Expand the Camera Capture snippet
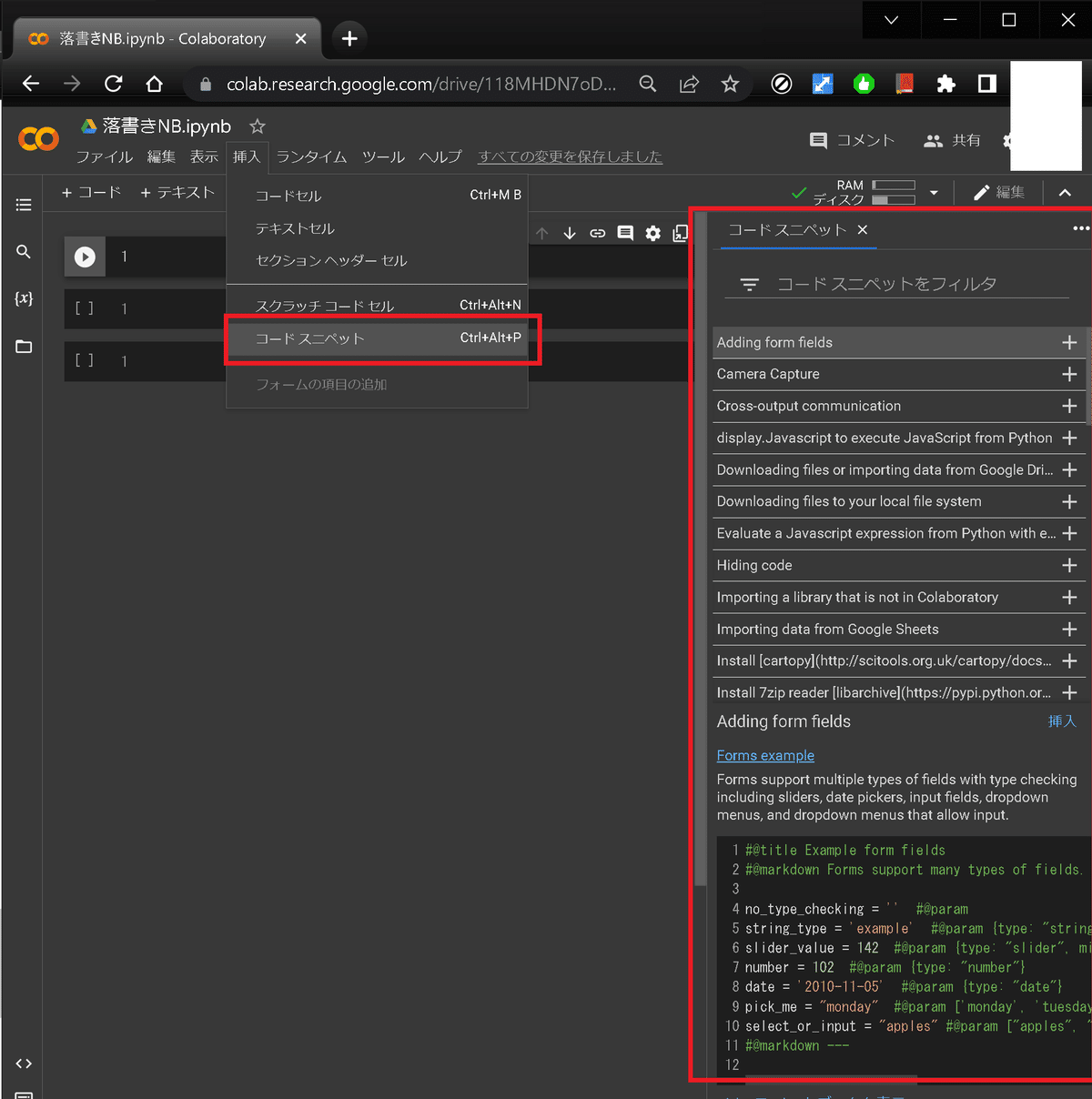This screenshot has width=1092, height=1099. (x=1068, y=374)
